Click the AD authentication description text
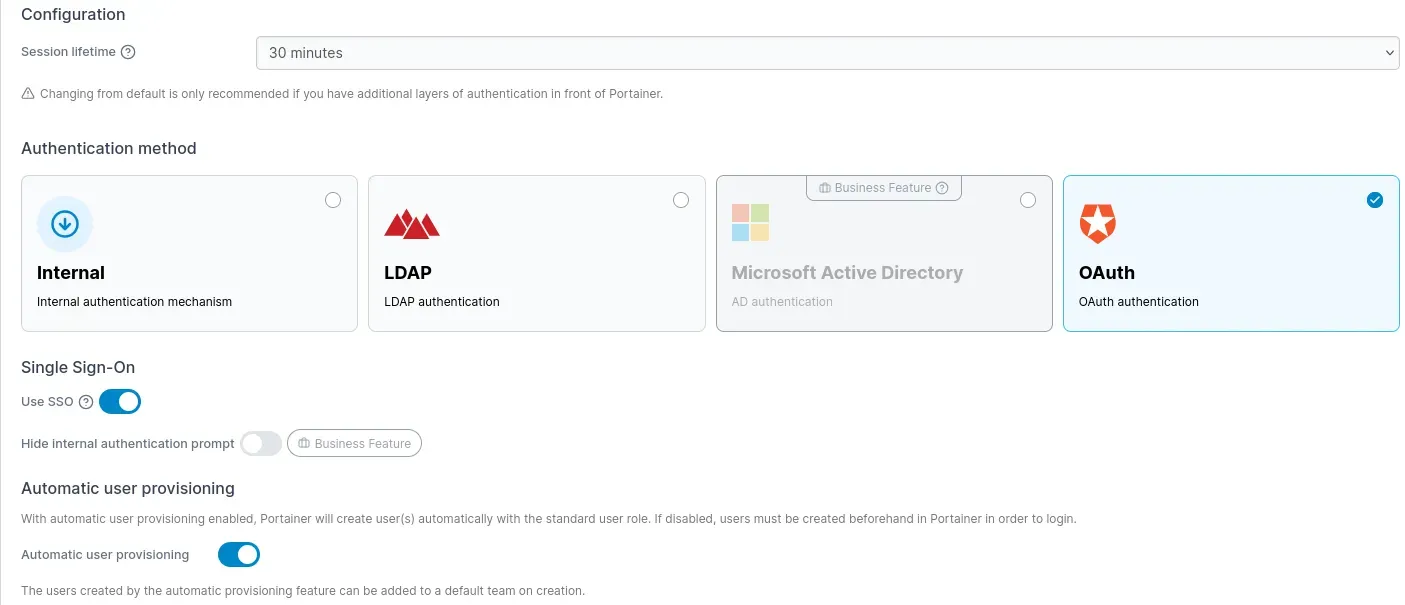 (782, 302)
